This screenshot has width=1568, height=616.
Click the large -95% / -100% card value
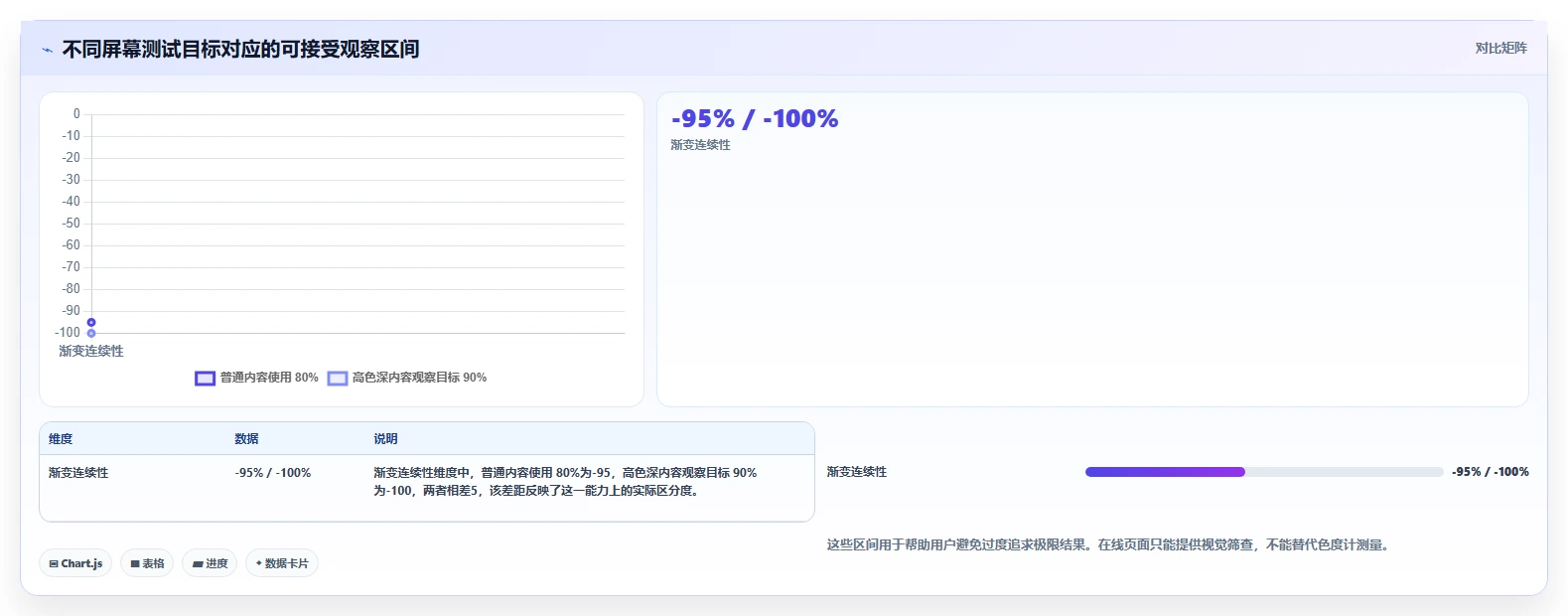755,119
